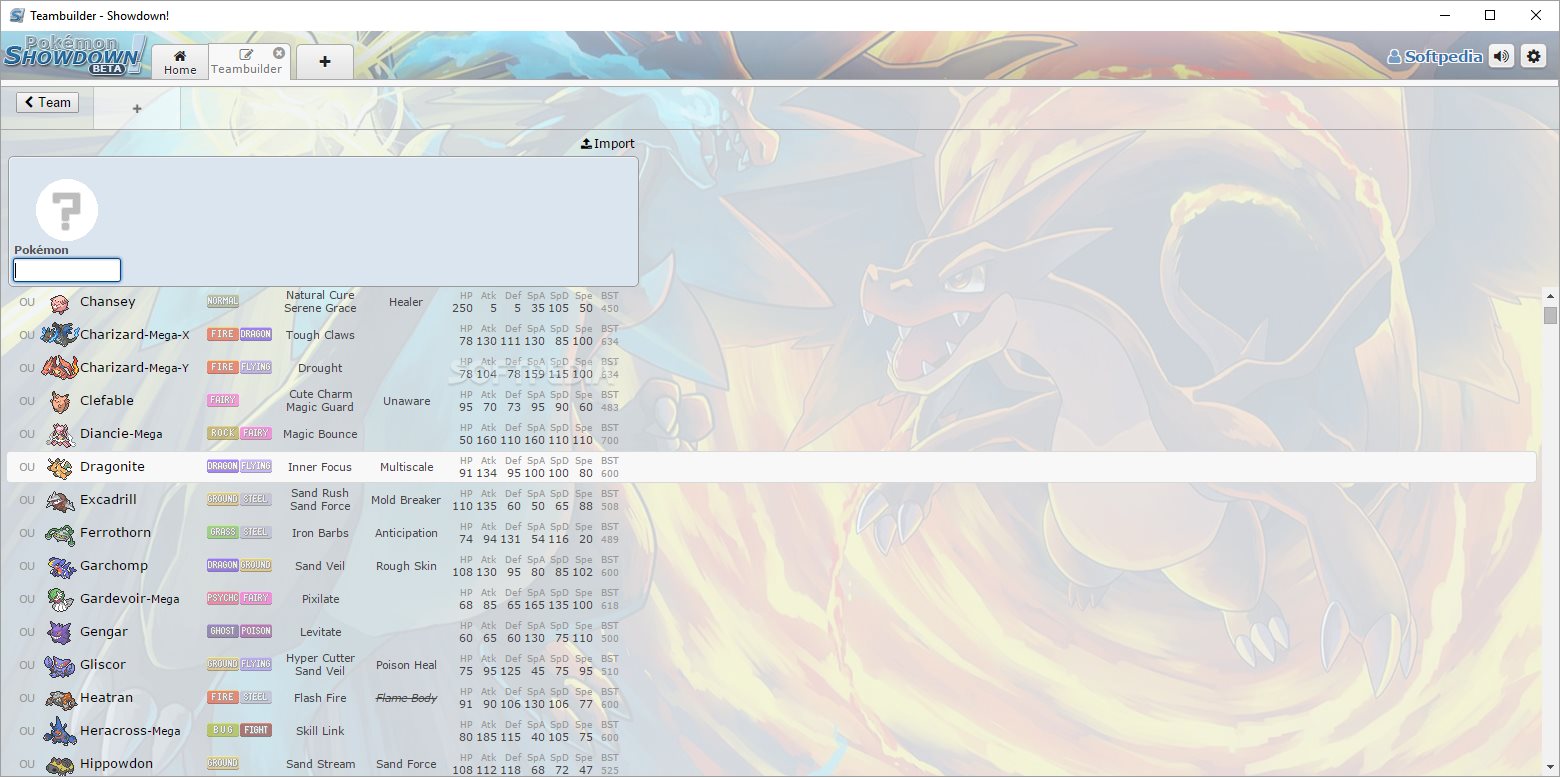
Task: Choose Heatran by its name
Action: [x=106, y=698]
